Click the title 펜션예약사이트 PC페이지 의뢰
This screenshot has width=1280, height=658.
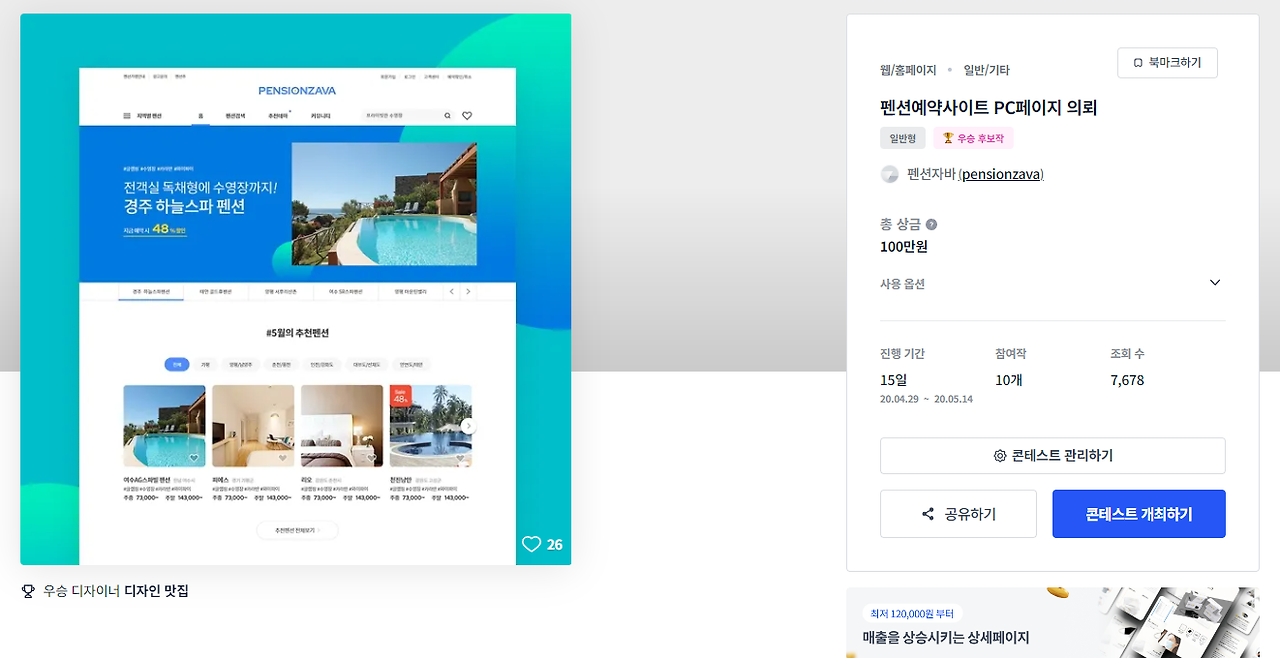989,107
